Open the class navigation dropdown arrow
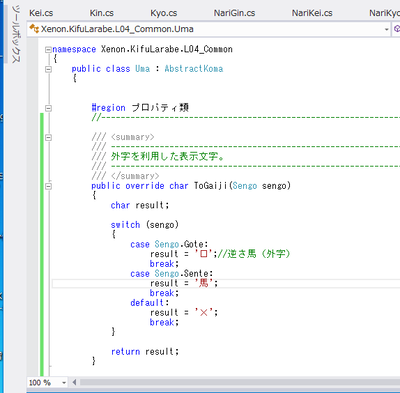Image resolution: width=400 pixels, height=393 pixels. pyautogui.click(x=386, y=29)
